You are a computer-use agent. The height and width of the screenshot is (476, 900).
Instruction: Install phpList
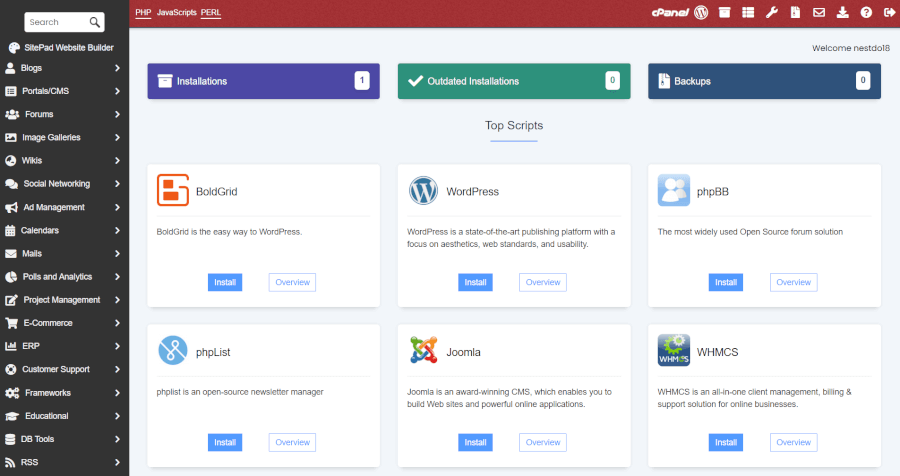(225, 442)
